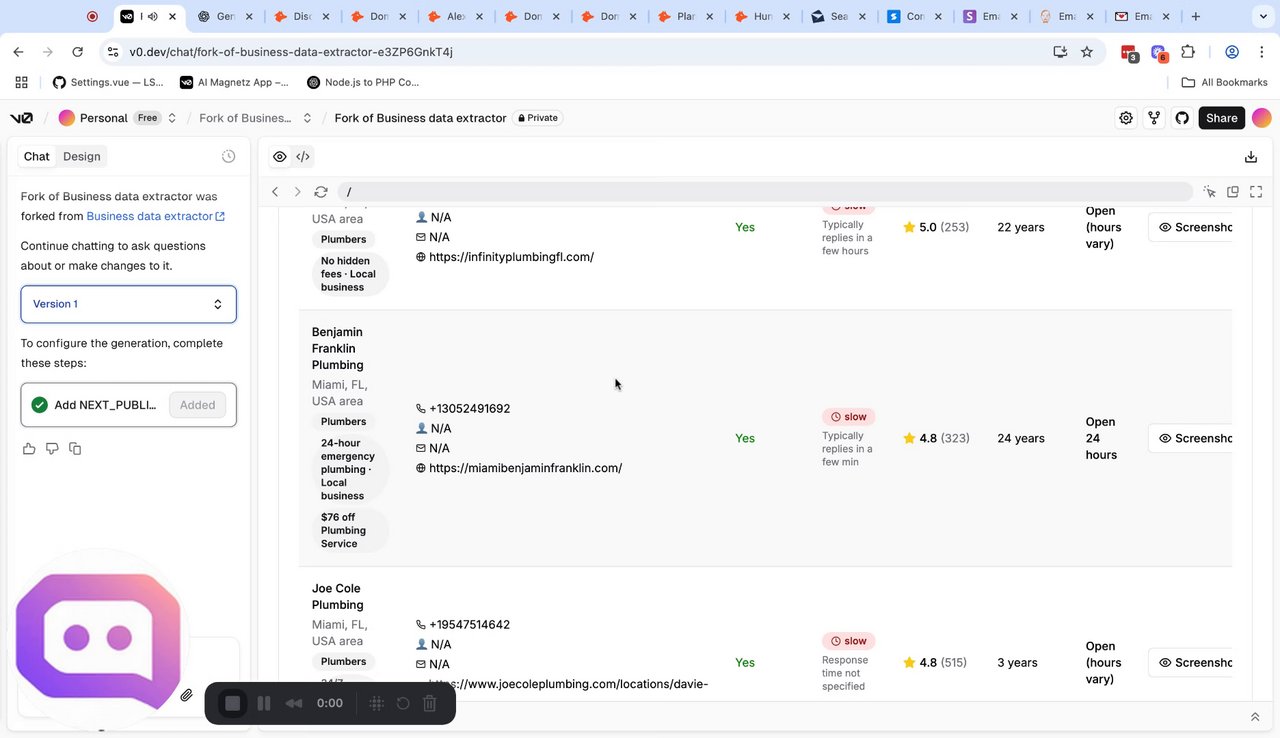Click the Share button
The height and width of the screenshot is (738, 1280).
(x=1222, y=118)
